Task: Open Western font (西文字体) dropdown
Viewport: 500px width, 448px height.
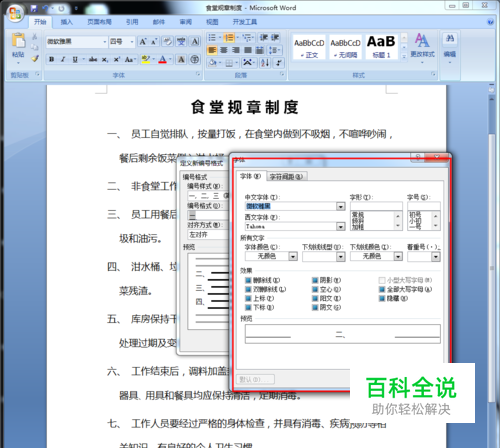Action: point(340,226)
